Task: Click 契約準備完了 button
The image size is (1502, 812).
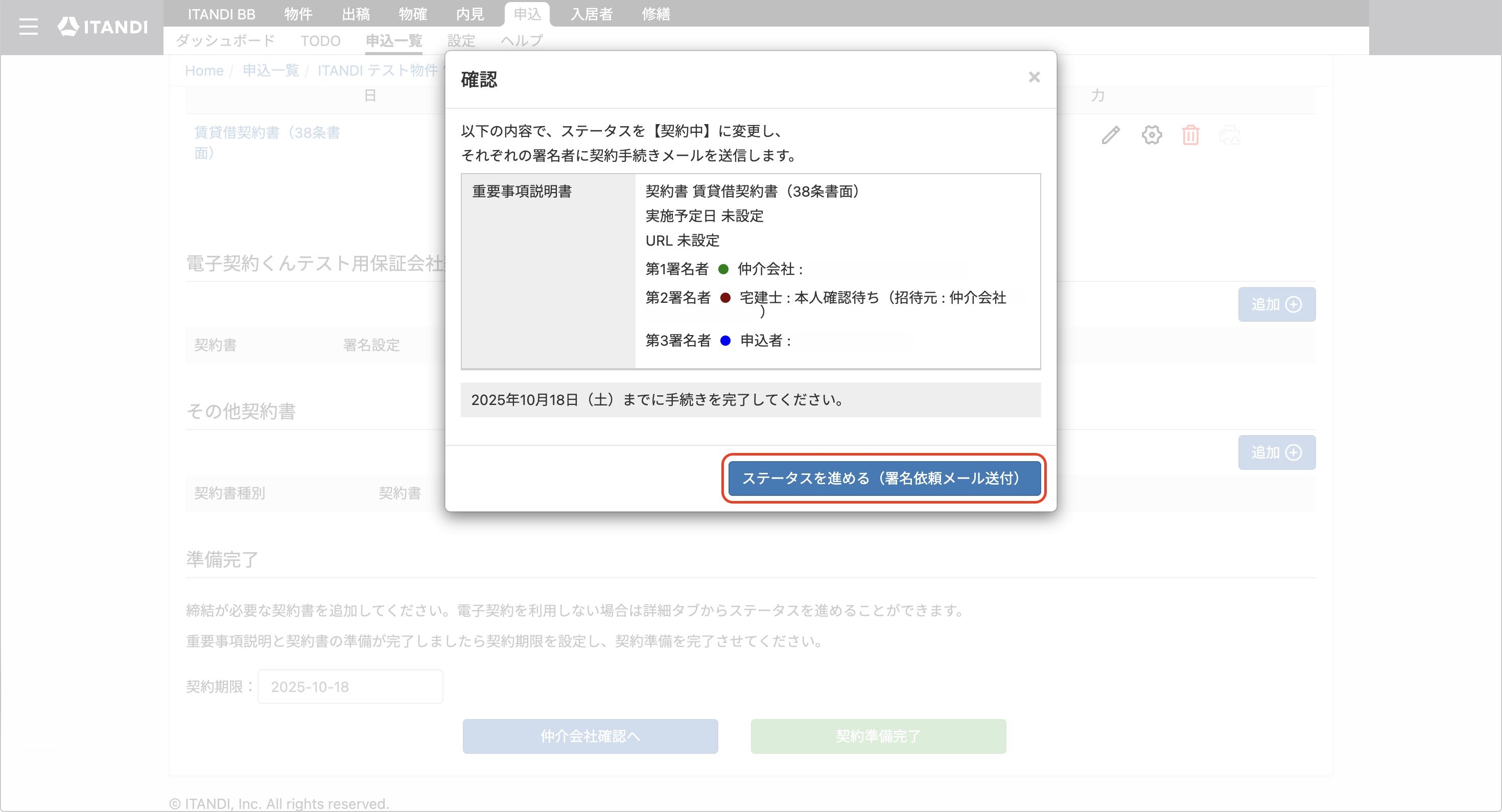Action: click(878, 735)
